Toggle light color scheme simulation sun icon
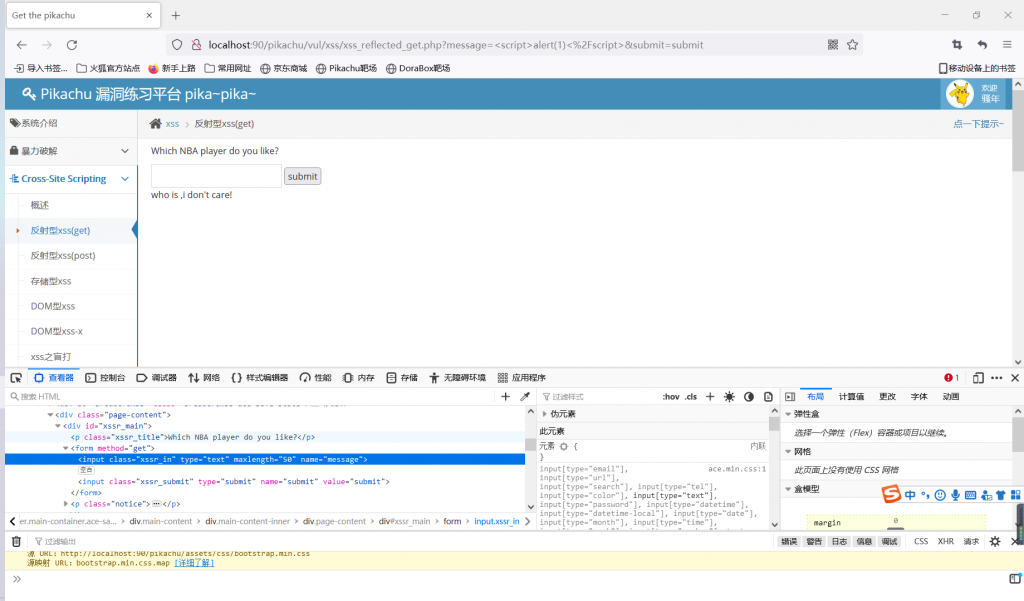Image resolution: width=1024 pixels, height=601 pixels. pos(729,397)
